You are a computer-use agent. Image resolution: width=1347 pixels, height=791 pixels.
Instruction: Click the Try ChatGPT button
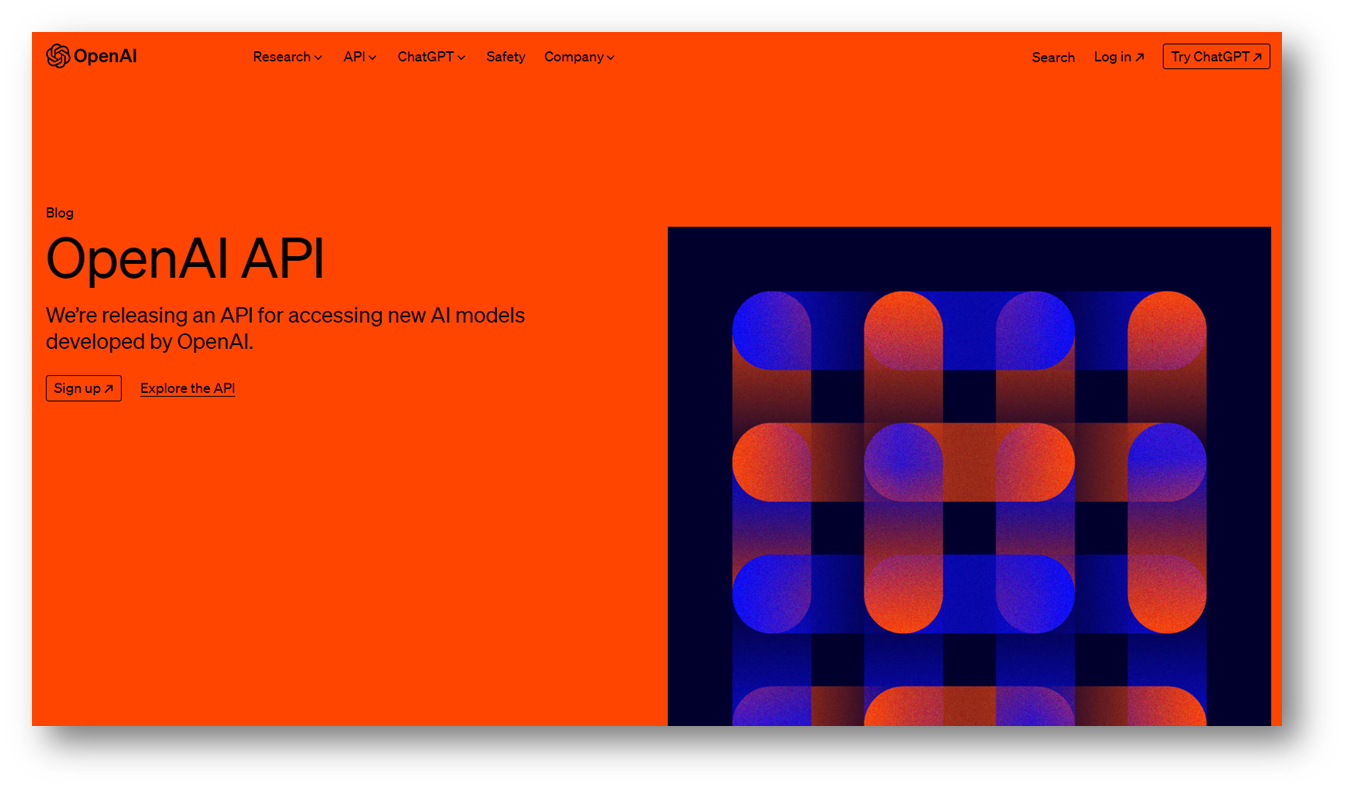pyautogui.click(x=1216, y=57)
